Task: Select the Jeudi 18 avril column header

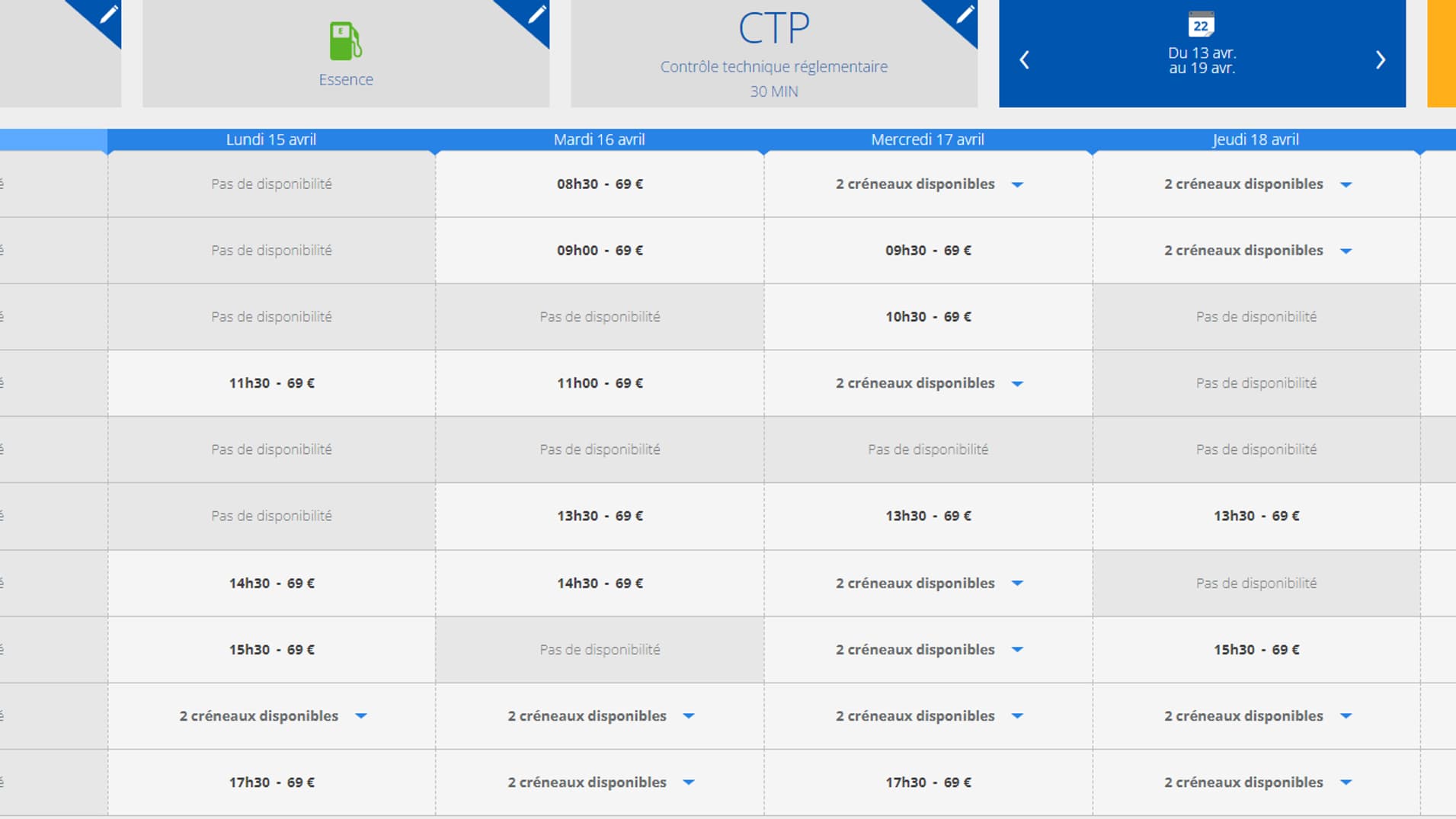Action: pyautogui.click(x=1256, y=139)
